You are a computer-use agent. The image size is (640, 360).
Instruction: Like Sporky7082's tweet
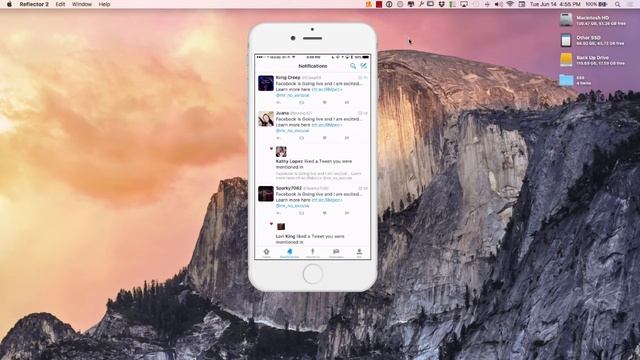pyautogui.click(x=324, y=213)
